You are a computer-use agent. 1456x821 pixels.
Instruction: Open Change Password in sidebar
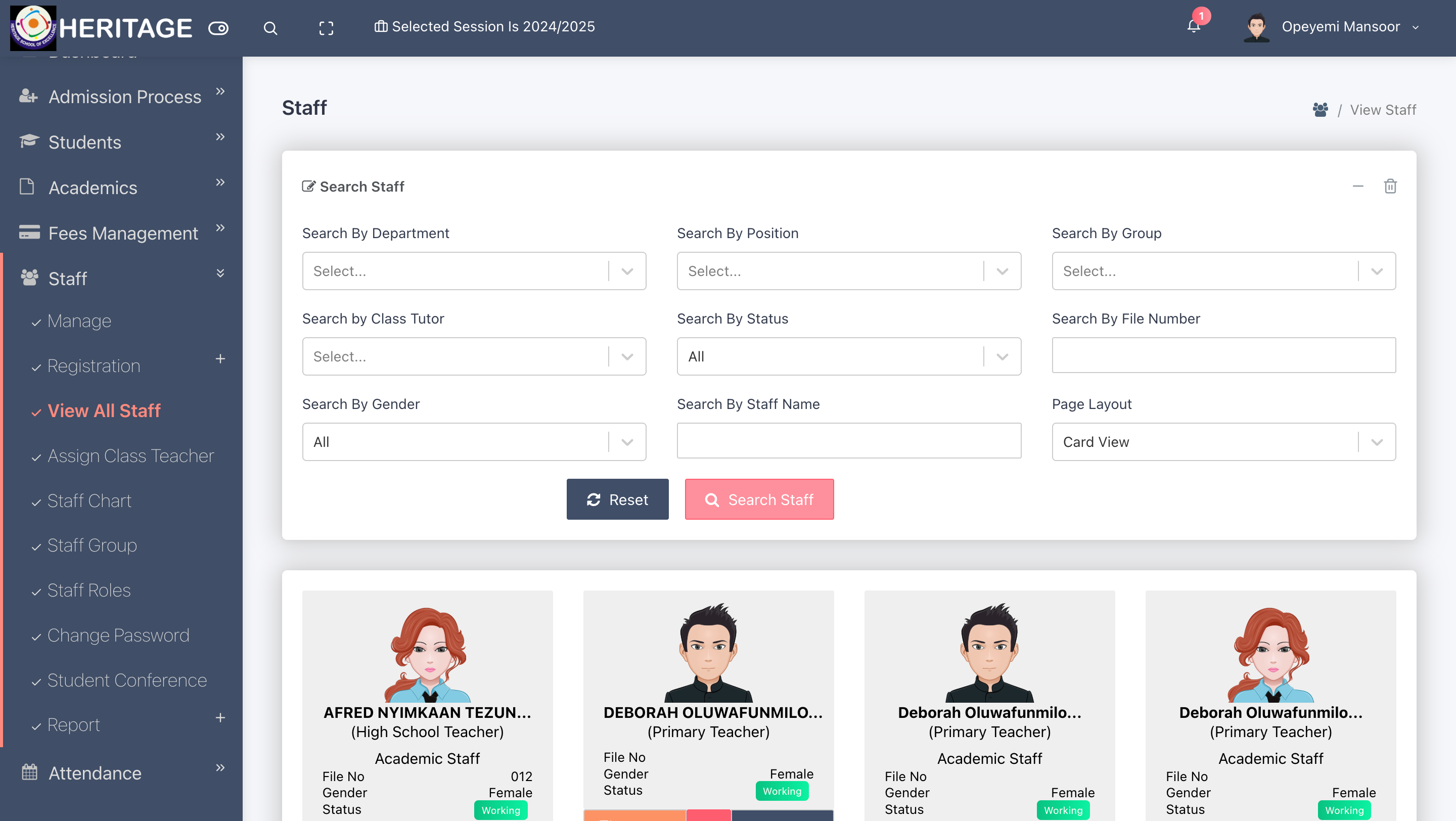(118, 635)
